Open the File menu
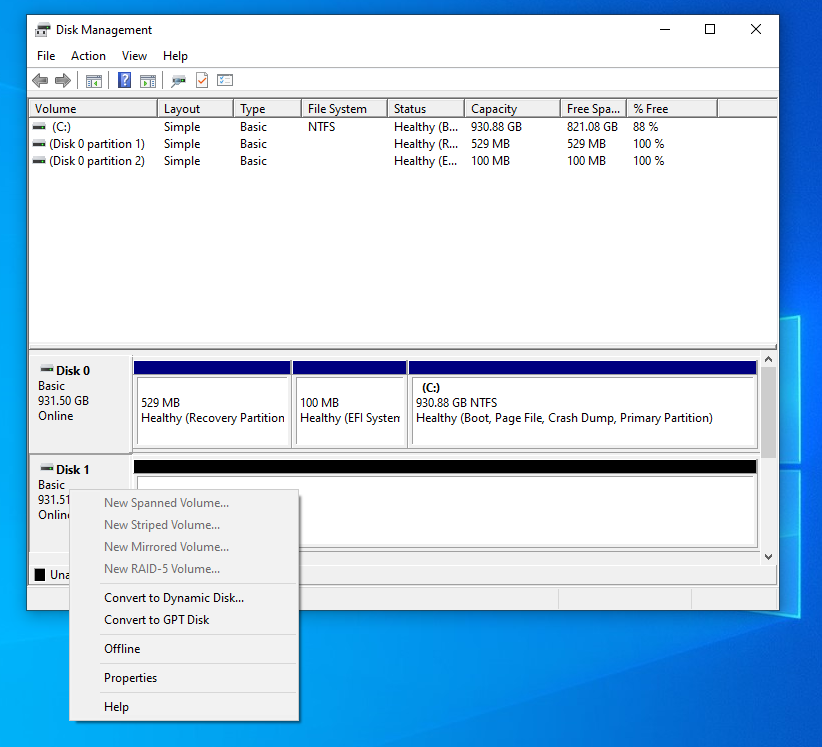This screenshot has height=747, width=822. pyautogui.click(x=46, y=56)
